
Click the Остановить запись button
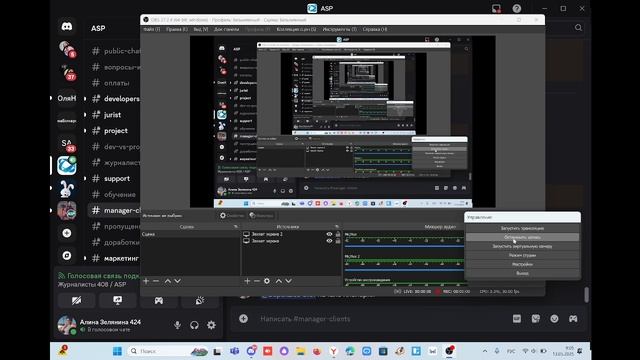pyautogui.click(x=522, y=237)
